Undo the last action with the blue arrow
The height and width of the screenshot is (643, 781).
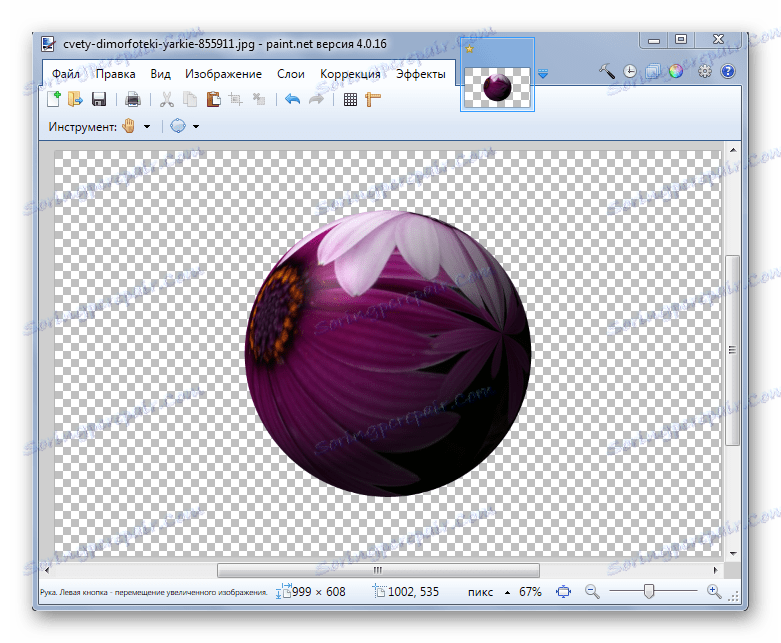(292, 100)
